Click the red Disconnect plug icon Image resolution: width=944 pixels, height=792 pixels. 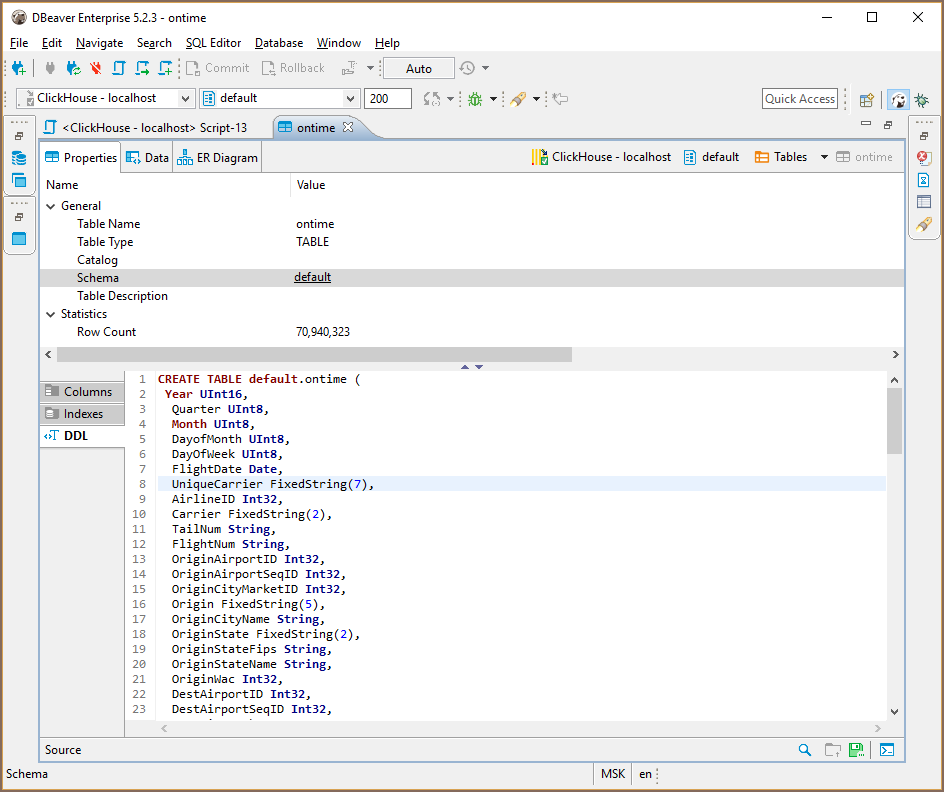click(x=96, y=68)
